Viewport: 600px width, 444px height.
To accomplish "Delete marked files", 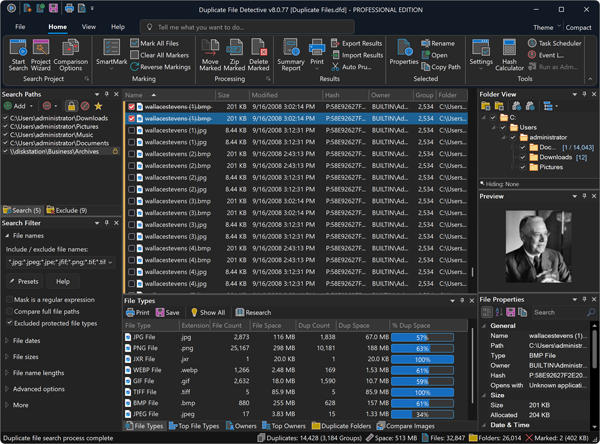I will pos(258,56).
